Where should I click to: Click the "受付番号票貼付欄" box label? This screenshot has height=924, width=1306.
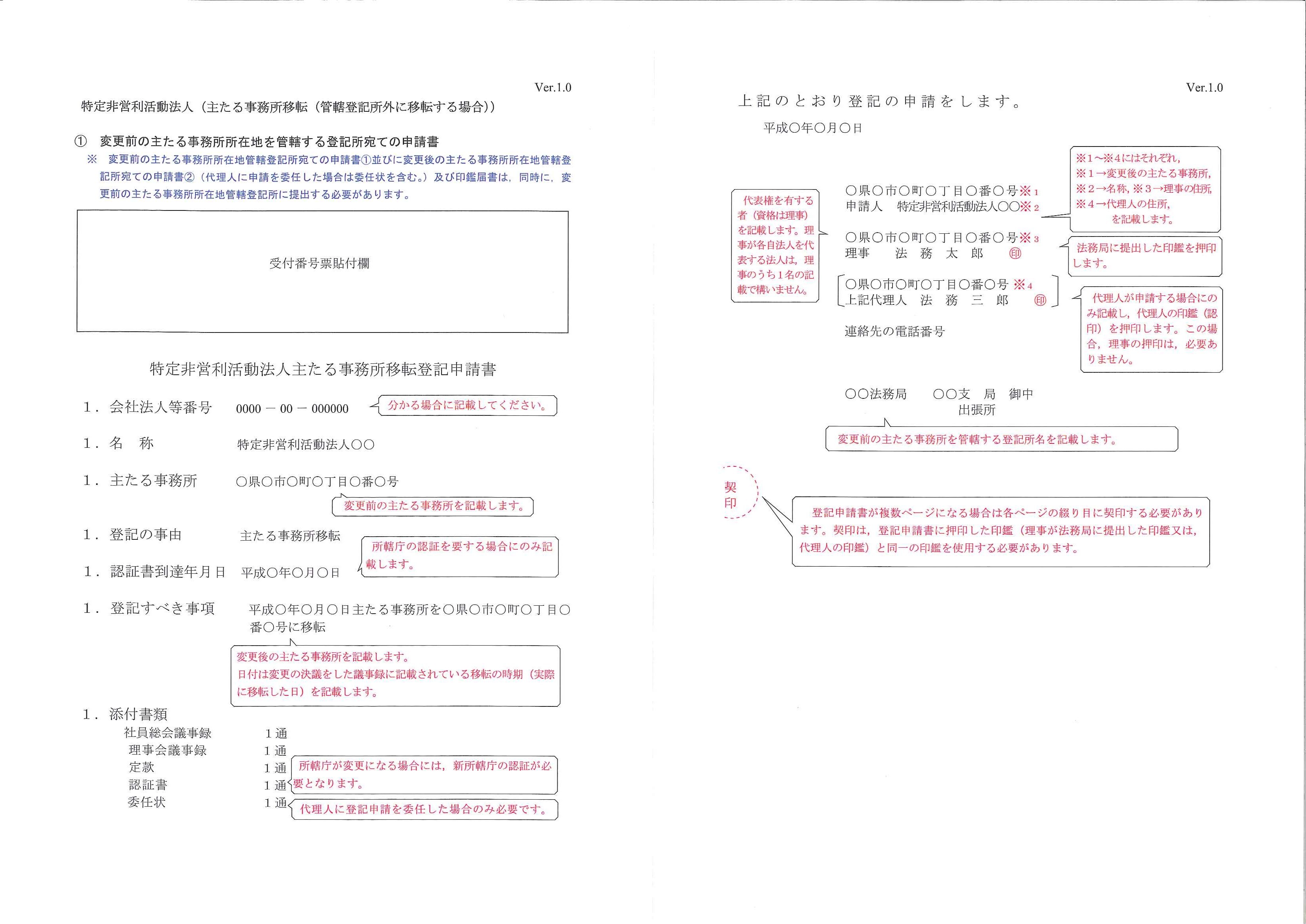[319, 263]
